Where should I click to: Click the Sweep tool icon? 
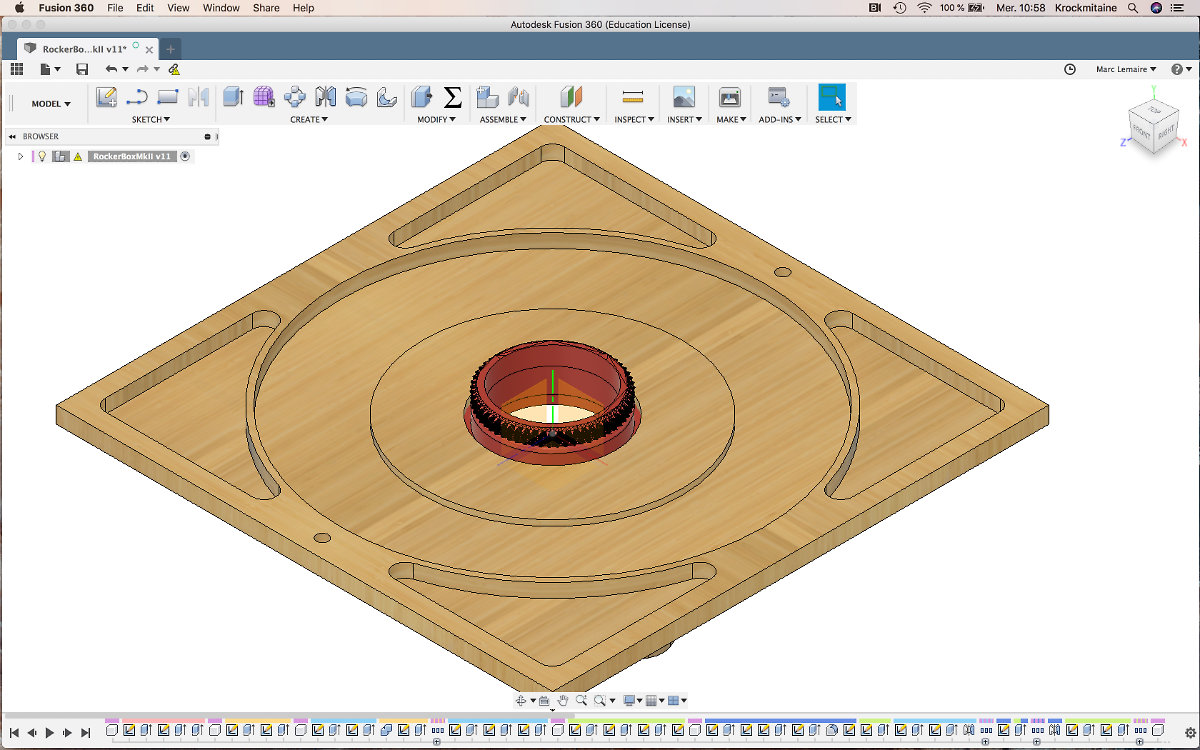[x=387, y=97]
